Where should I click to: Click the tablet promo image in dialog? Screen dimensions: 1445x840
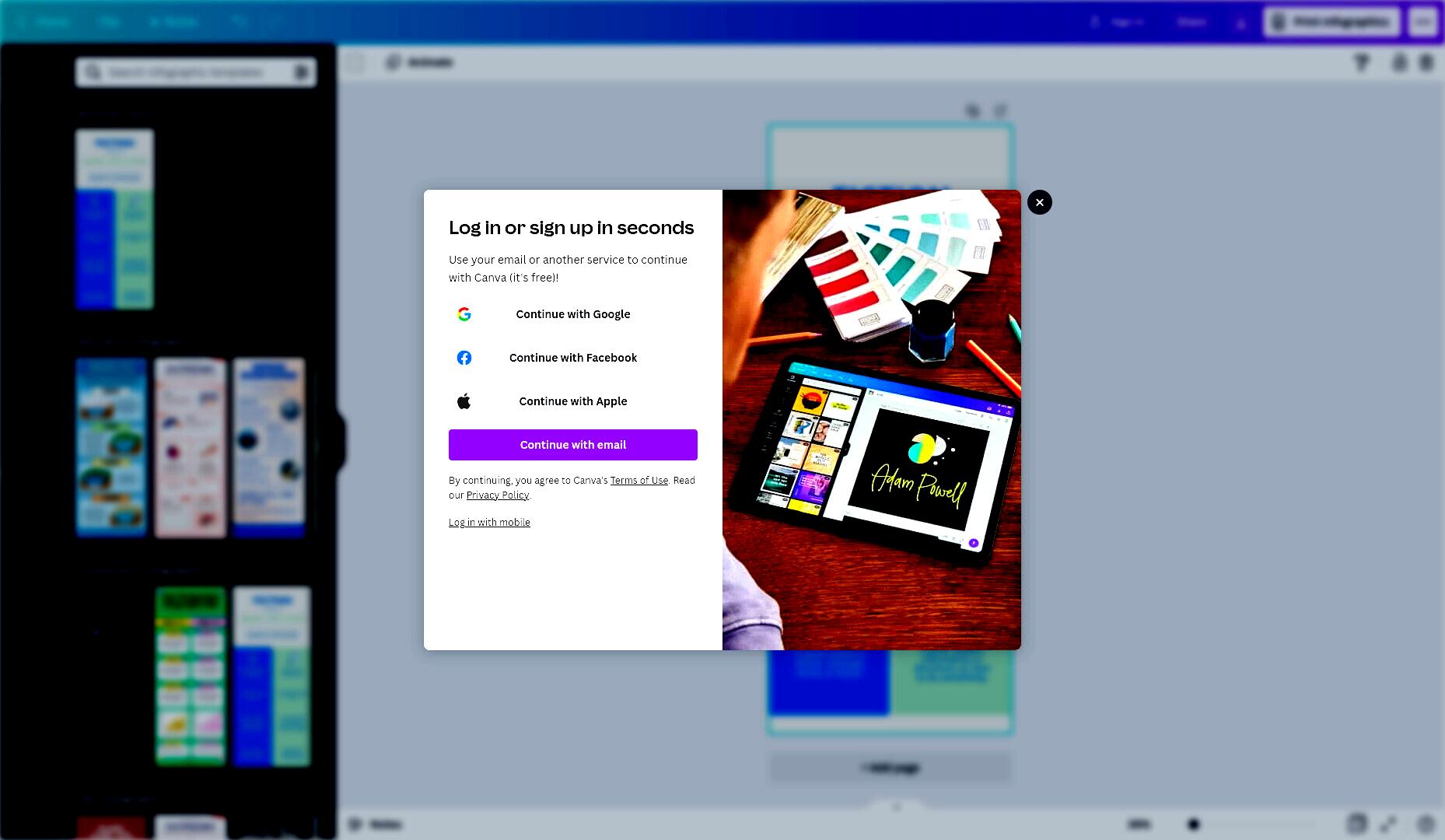click(872, 420)
